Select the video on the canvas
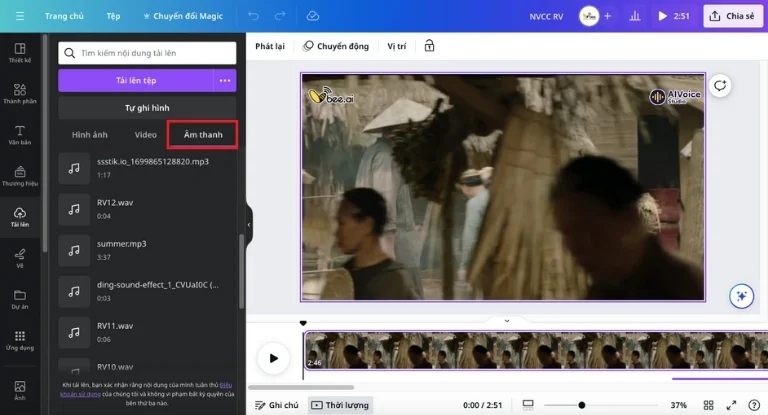 (503, 187)
